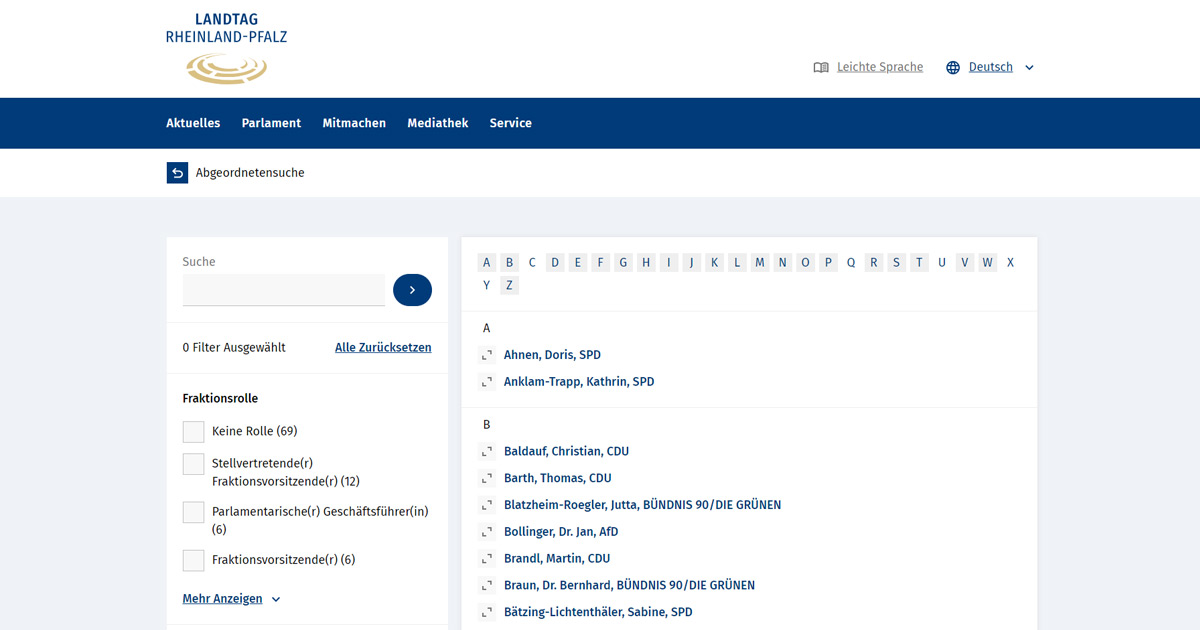The width and height of the screenshot is (1200, 630).
Task: Jump to letter M in alphabet index
Action: tap(760, 263)
